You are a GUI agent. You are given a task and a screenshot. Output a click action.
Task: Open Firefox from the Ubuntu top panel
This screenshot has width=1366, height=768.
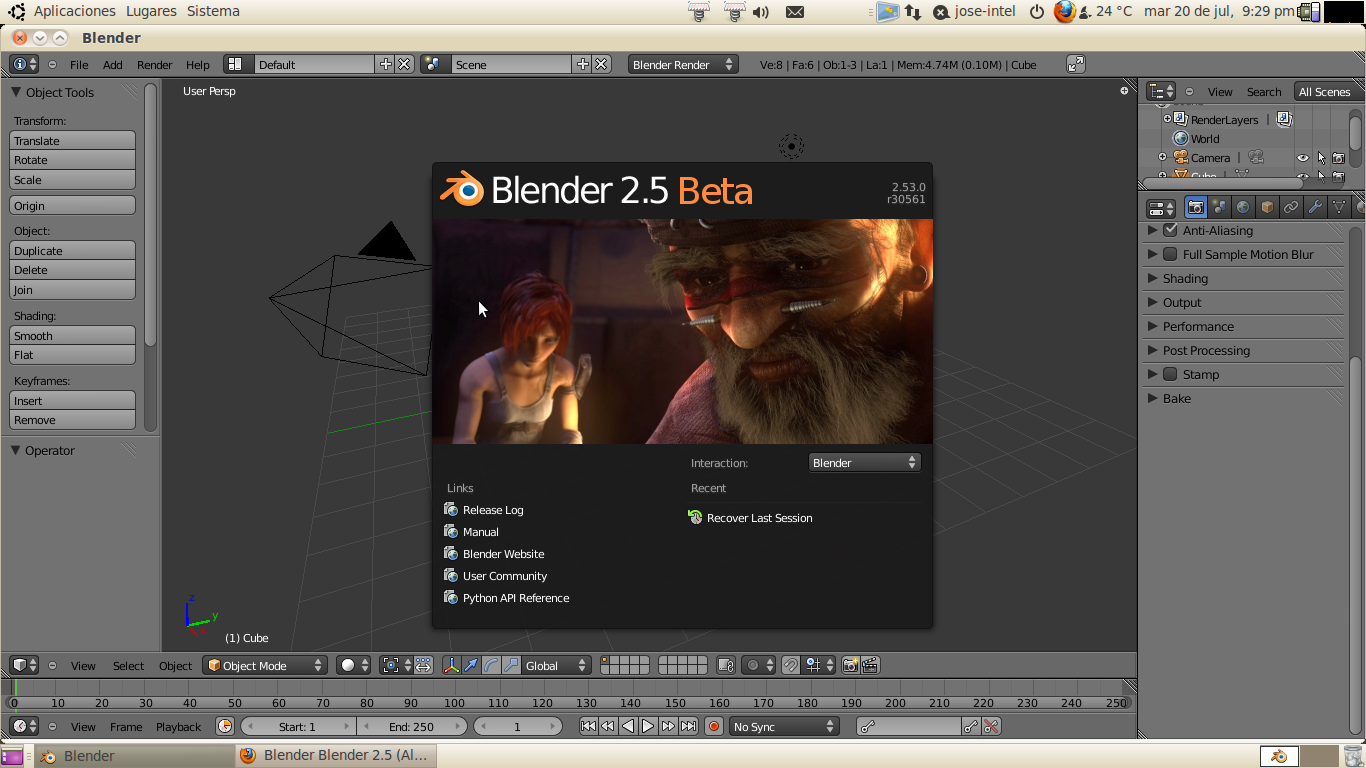click(1064, 11)
